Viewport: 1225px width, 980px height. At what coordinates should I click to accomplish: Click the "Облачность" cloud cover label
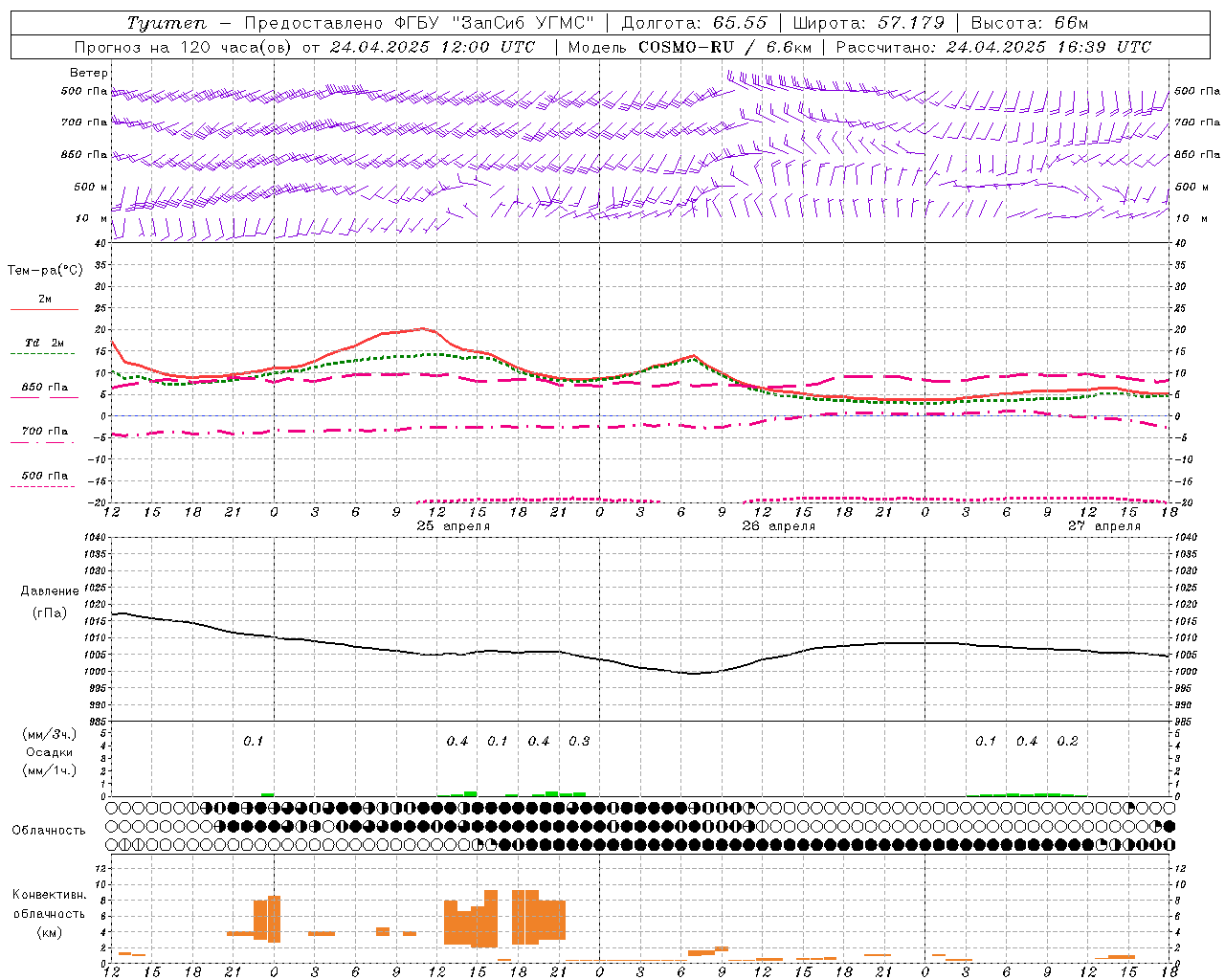(x=49, y=831)
